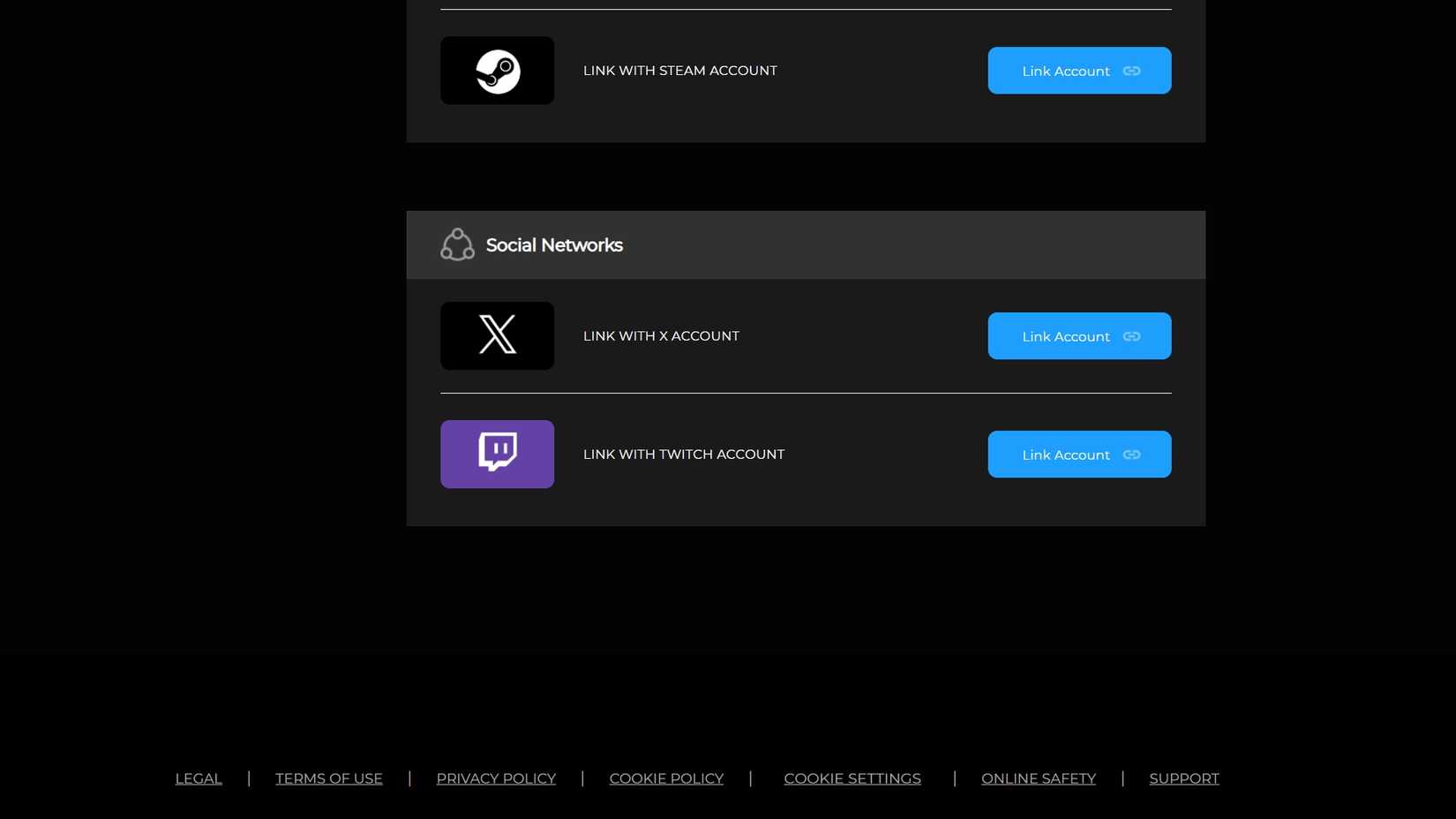Image resolution: width=1456 pixels, height=819 pixels.
Task: Open the ONLINE SAFETY page
Action: (1038, 778)
